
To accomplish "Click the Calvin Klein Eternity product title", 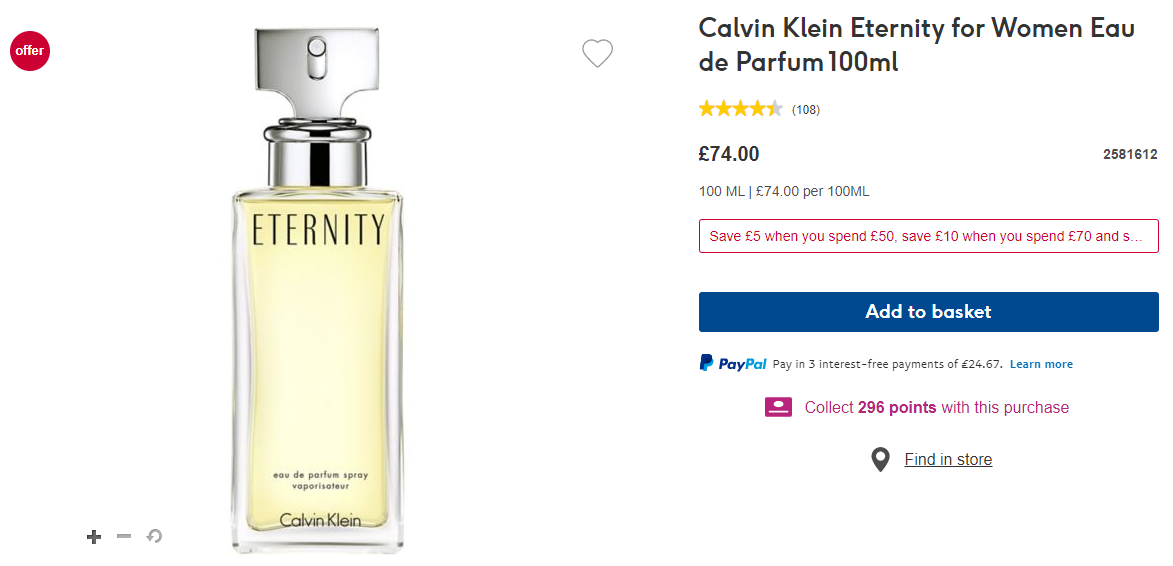I will 916,46.
